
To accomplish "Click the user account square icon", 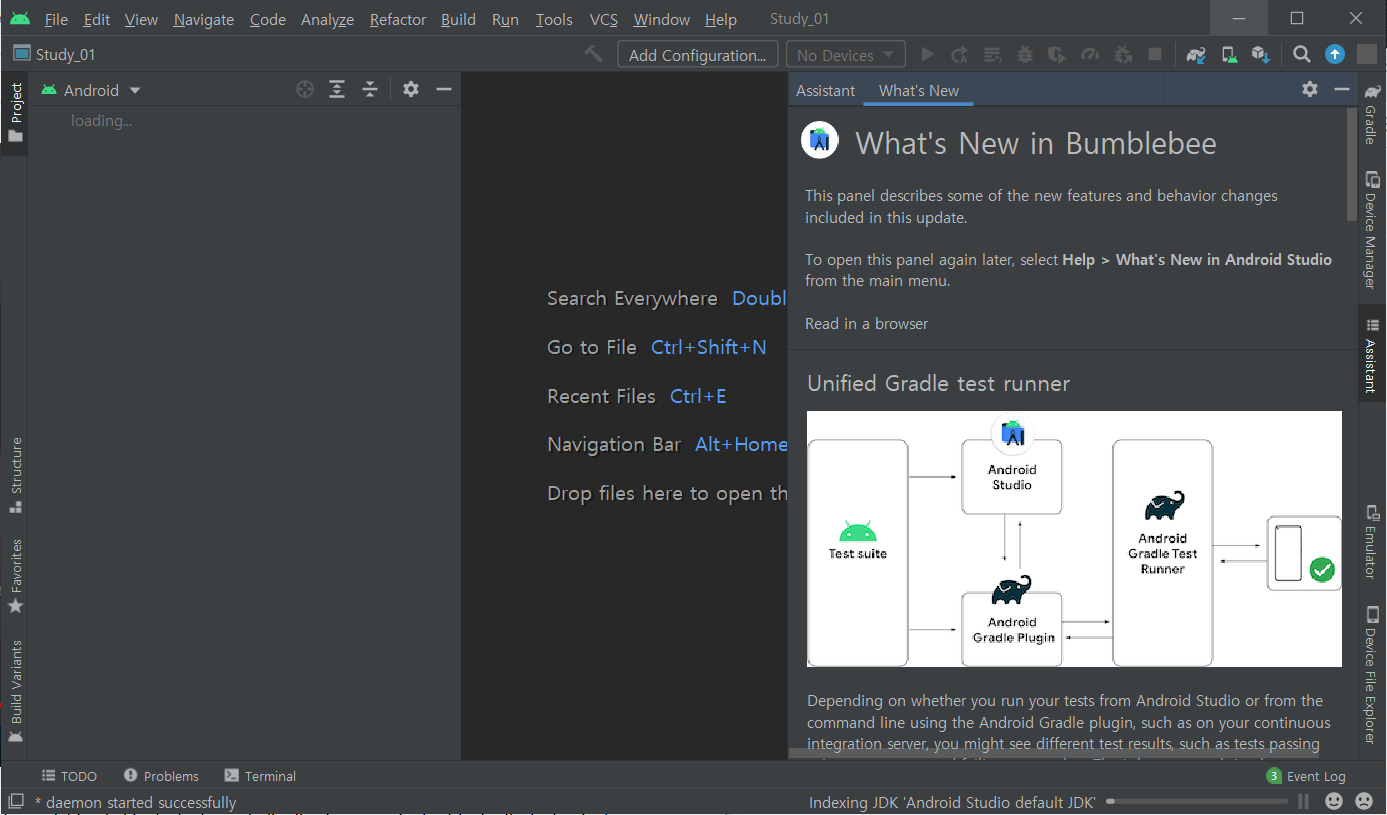I will pos(1366,55).
